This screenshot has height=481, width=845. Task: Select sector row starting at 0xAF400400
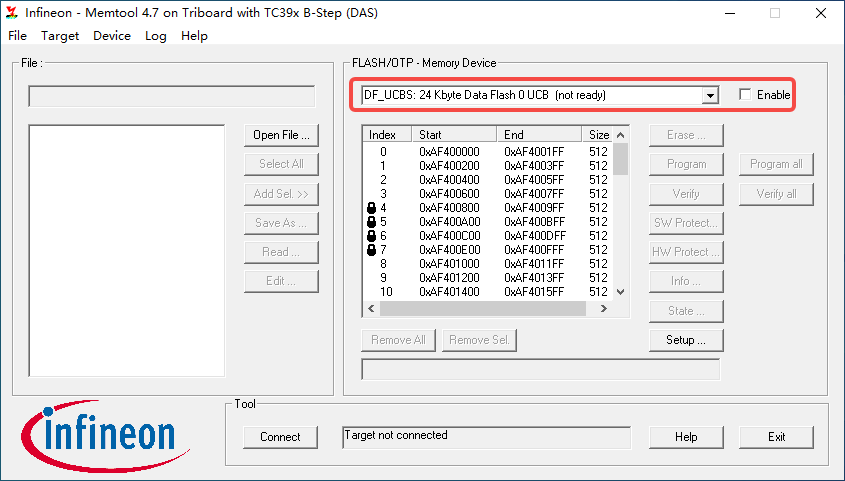pyautogui.click(x=488, y=180)
